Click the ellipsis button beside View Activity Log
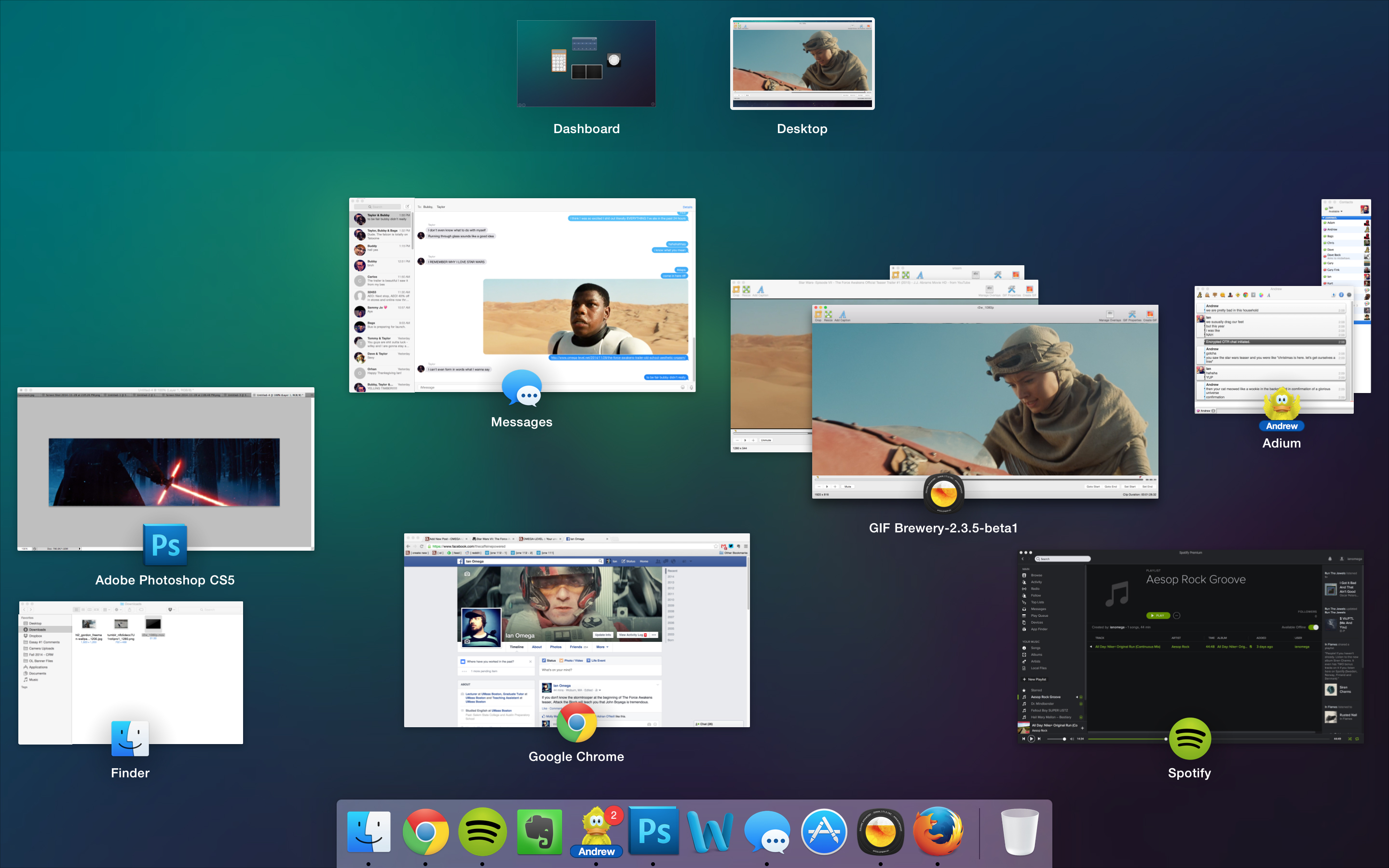The width and height of the screenshot is (1389, 868). (654, 635)
